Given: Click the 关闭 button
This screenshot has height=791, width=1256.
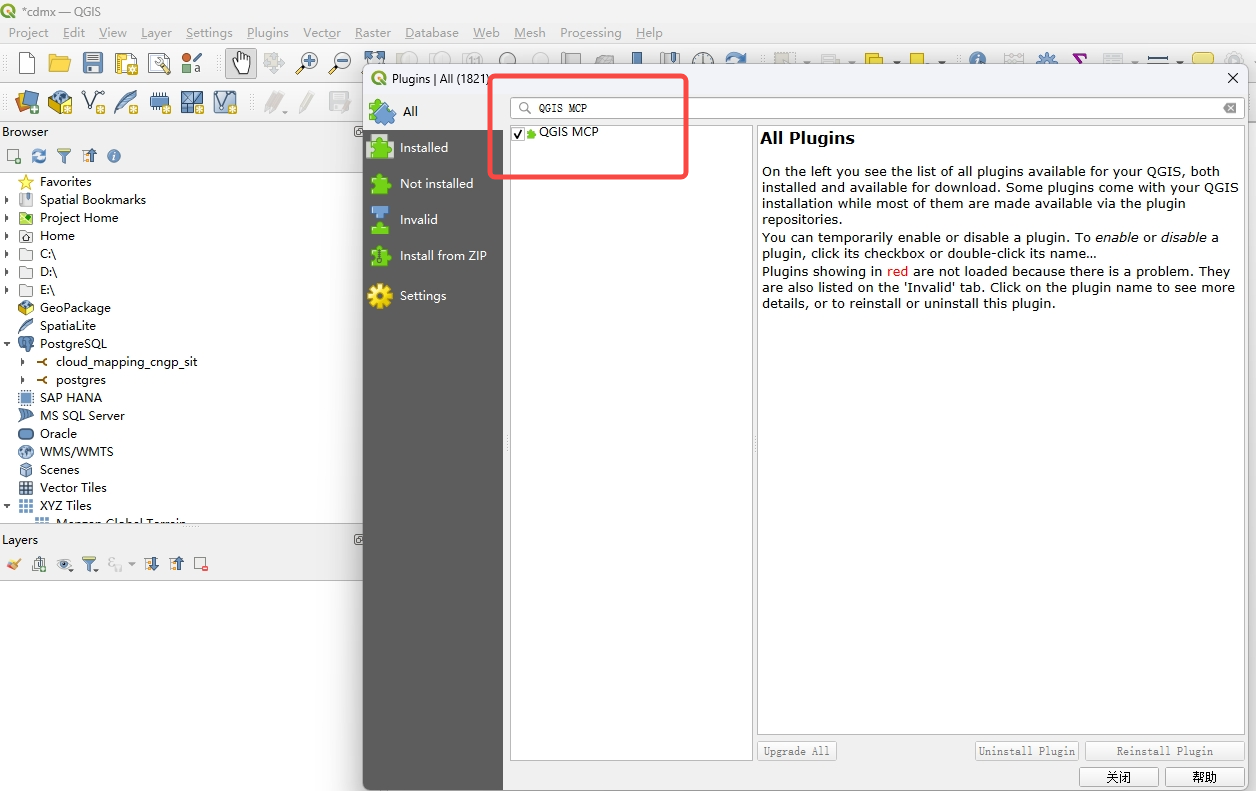Looking at the screenshot, I should point(1119,777).
